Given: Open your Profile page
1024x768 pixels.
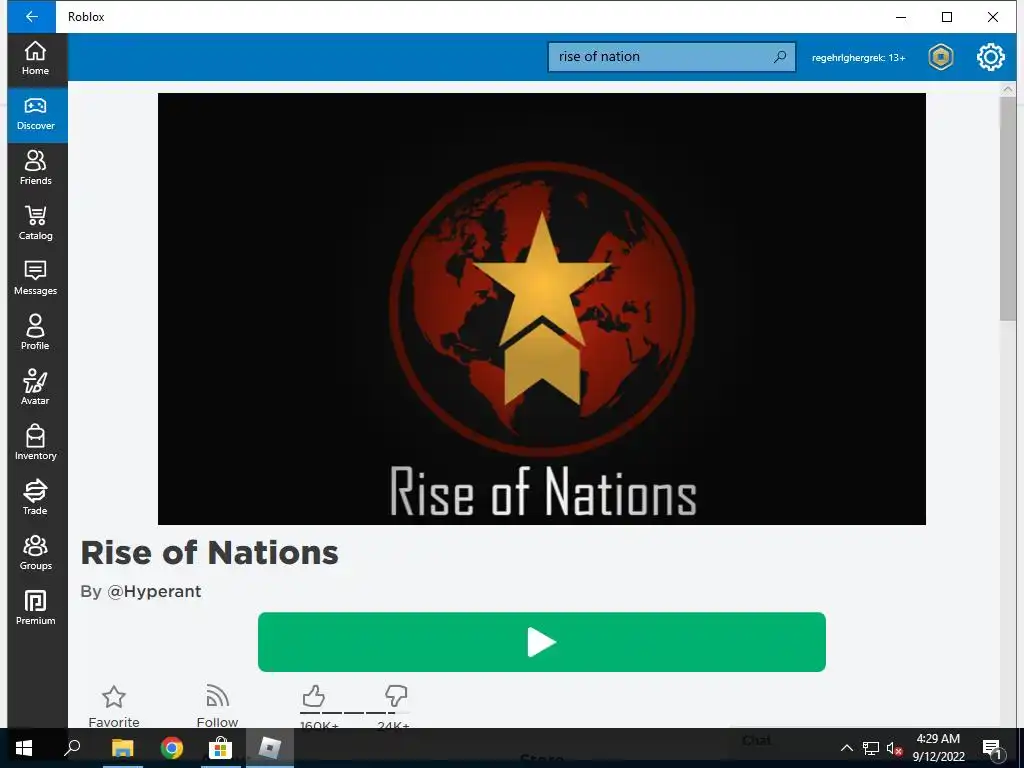Looking at the screenshot, I should [x=36, y=334].
